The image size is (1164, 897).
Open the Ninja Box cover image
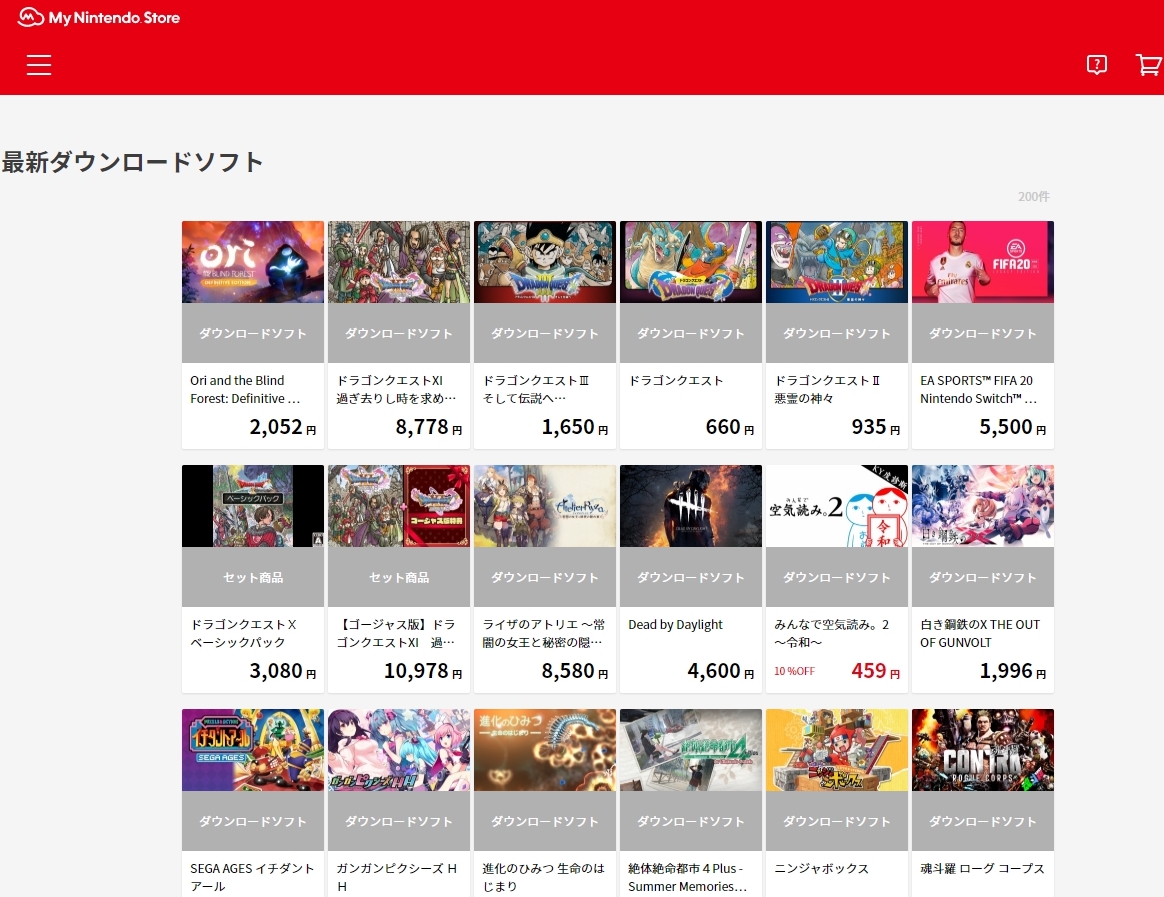[837, 750]
